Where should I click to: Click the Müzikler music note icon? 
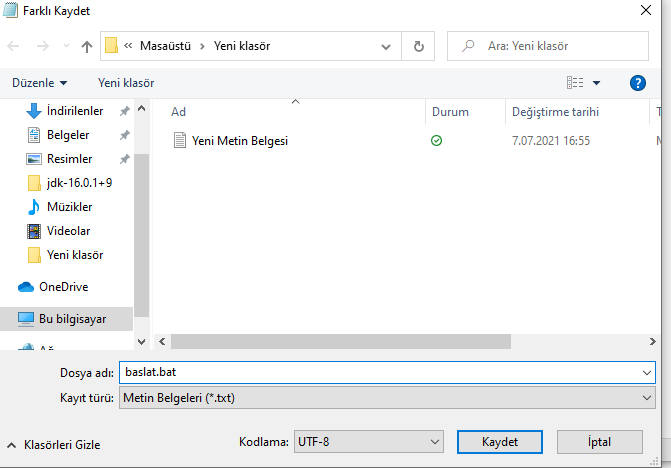[x=33, y=207]
